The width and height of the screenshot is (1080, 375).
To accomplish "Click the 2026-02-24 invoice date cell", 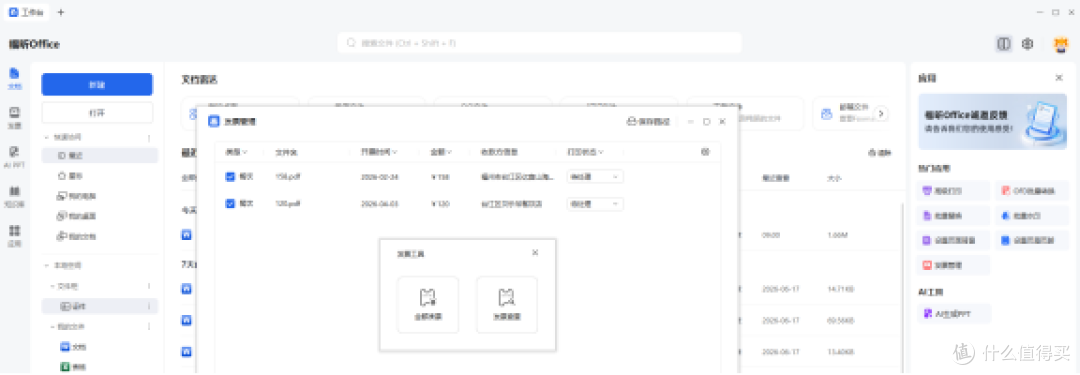I will pos(379,177).
